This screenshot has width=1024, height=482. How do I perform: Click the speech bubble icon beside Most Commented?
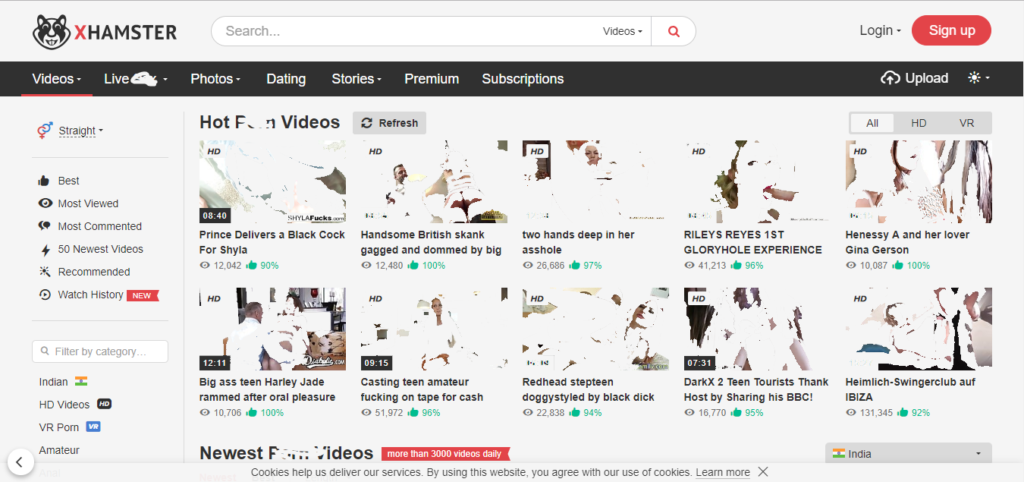pos(44,227)
